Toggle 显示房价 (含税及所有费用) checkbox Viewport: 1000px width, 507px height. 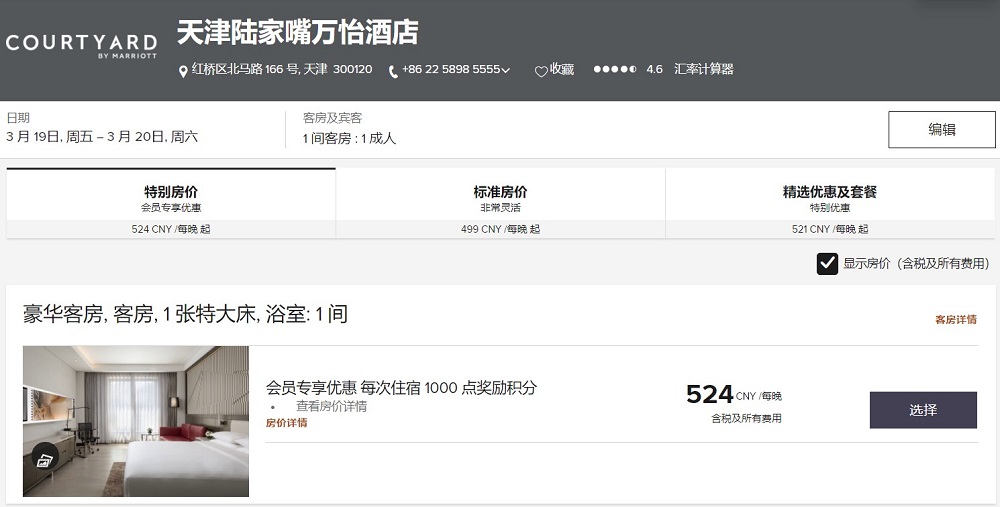827,263
